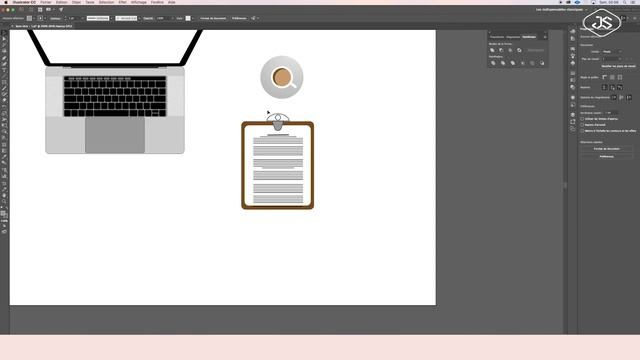Open the Gradient panel from dock
The height and width of the screenshot is (360, 640).
573,80
